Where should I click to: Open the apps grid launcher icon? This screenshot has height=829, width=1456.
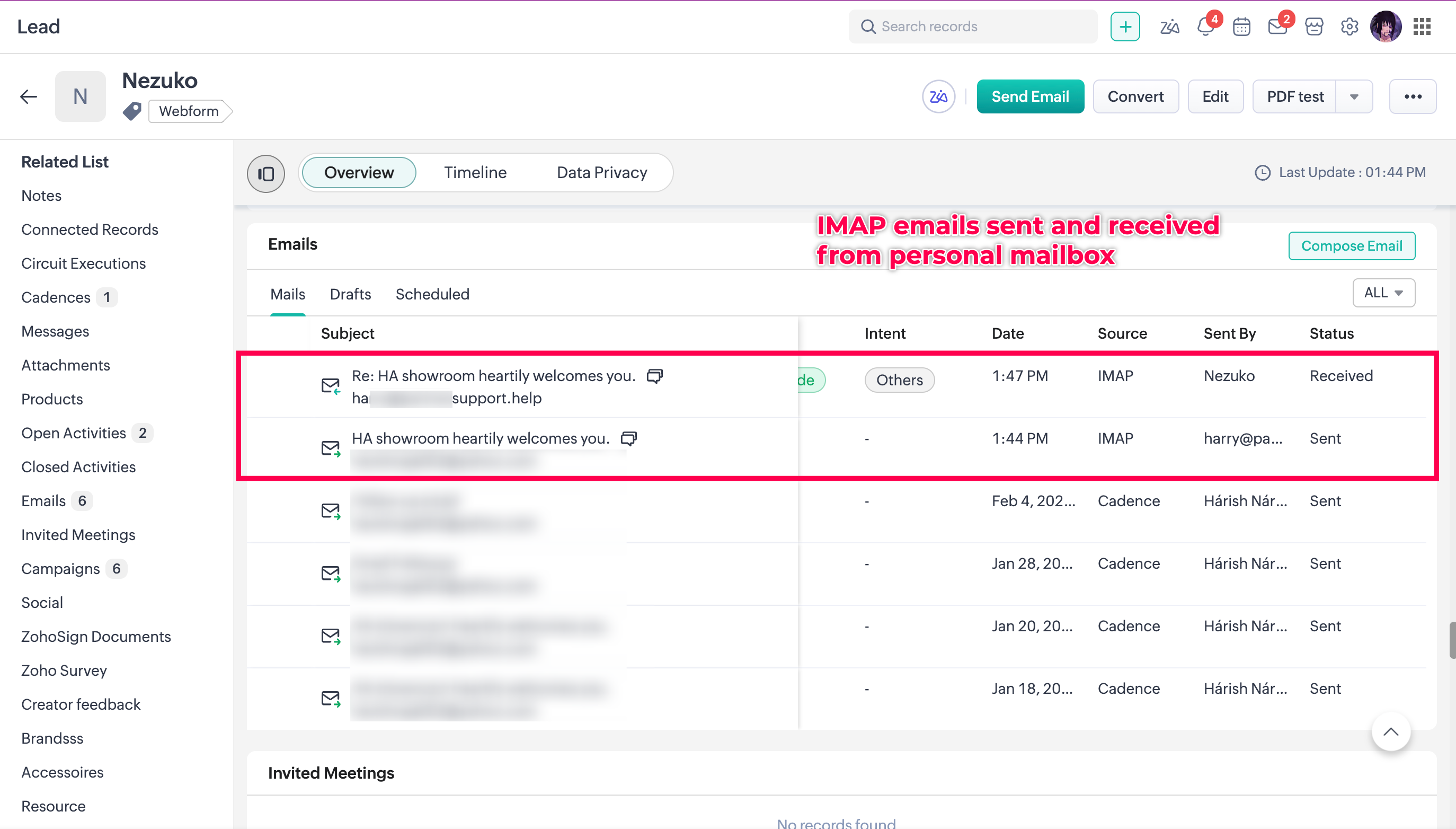[x=1422, y=27]
